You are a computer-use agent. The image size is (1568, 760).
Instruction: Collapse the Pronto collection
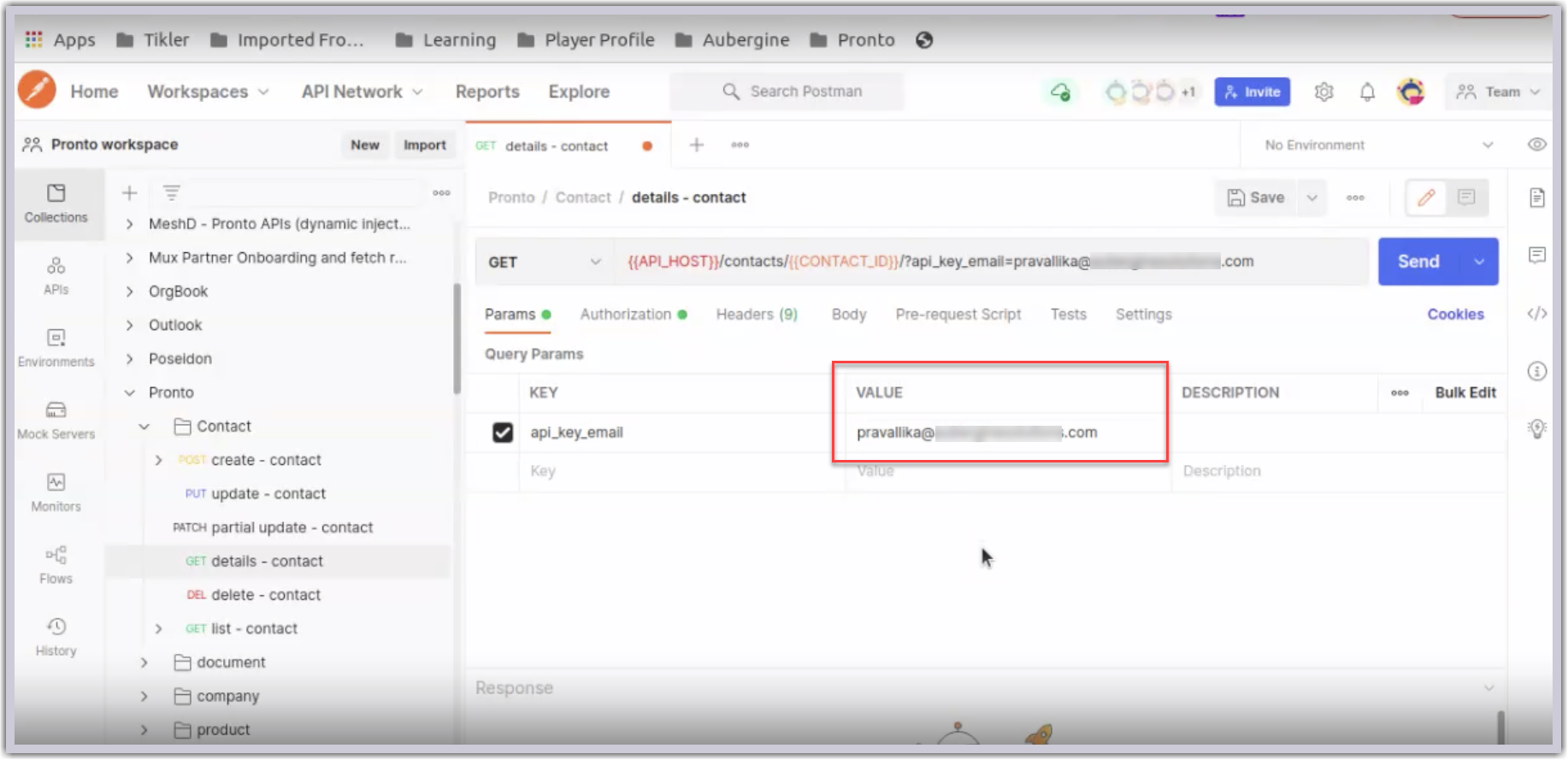tap(129, 392)
